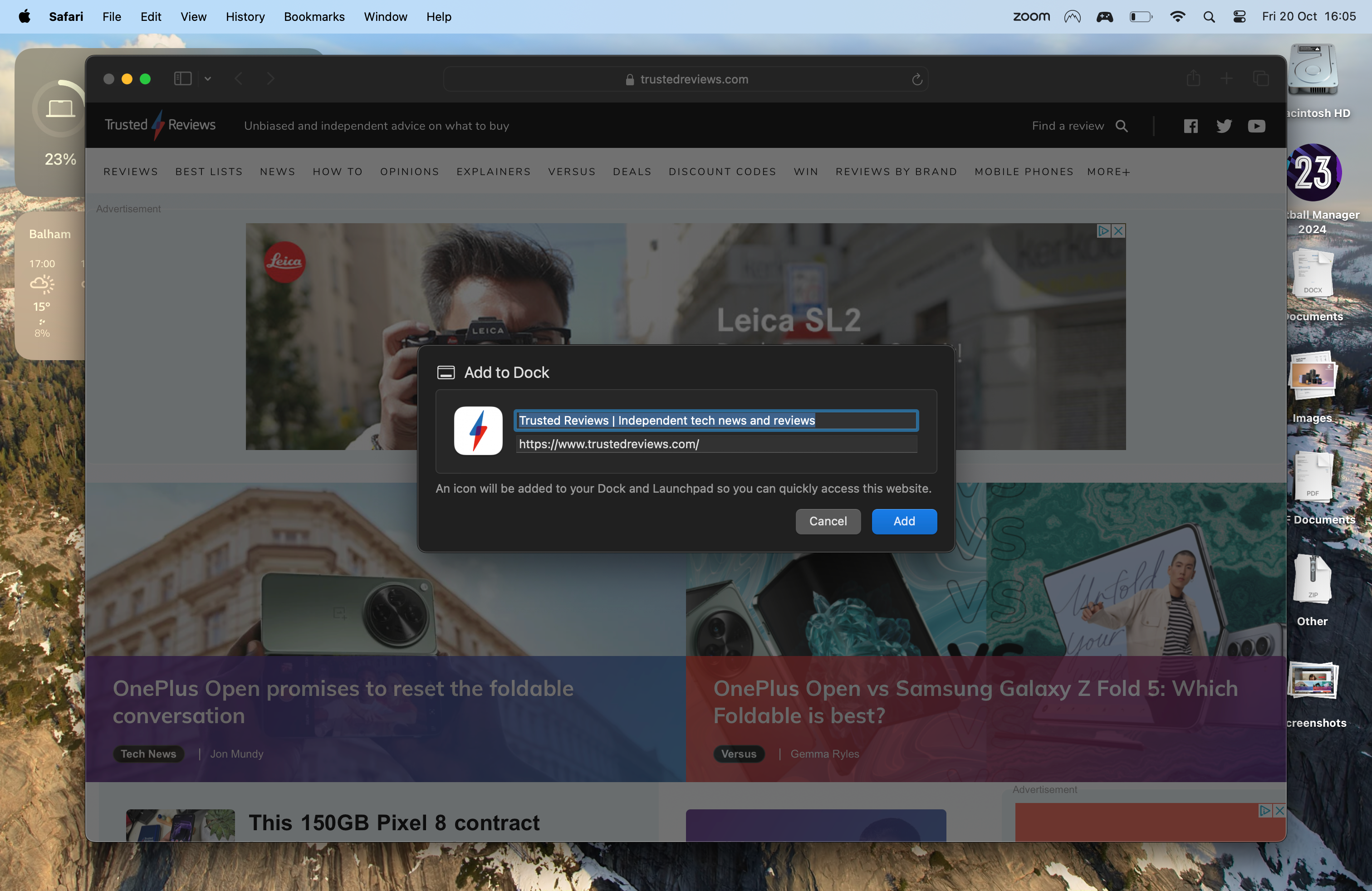Open MOBILE PHONES nav item

1024,172
